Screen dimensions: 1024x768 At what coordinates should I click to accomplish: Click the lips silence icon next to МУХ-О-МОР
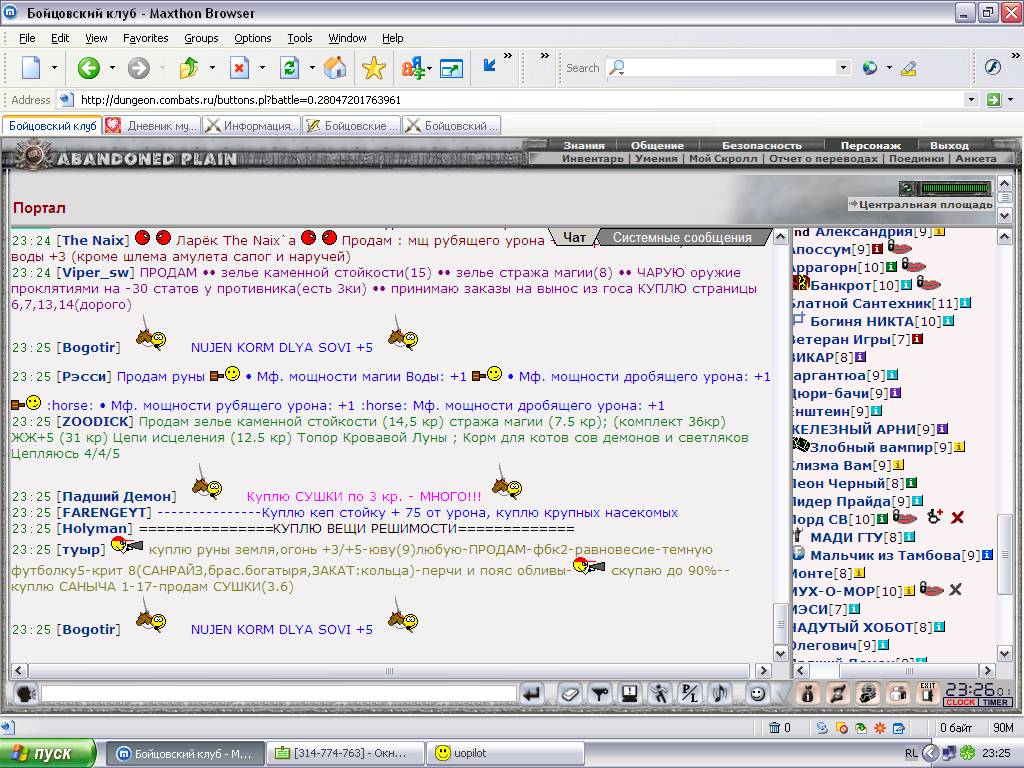coord(931,590)
